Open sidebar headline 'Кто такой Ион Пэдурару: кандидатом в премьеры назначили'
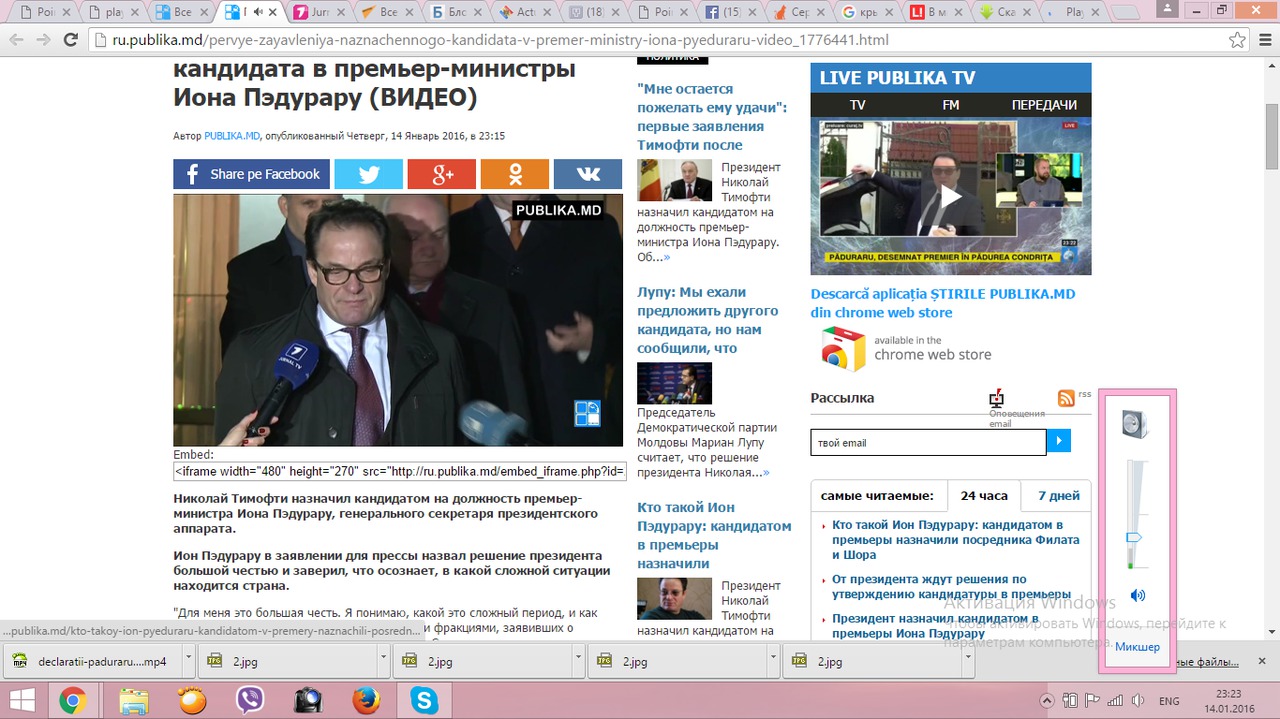Image resolution: width=1280 pixels, height=719 pixels. pyautogui.click(x=714, y=535)
